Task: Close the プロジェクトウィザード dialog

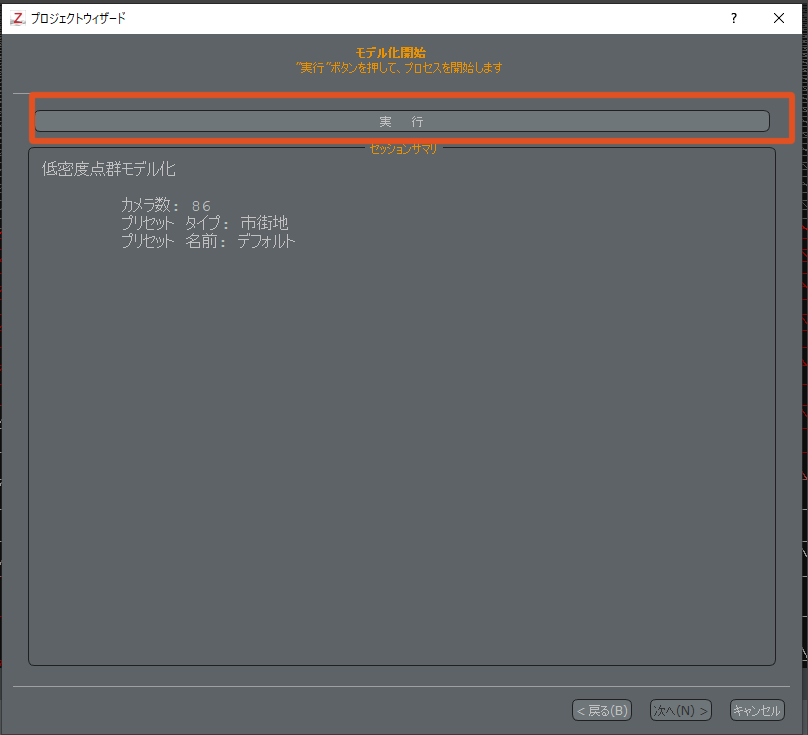Action: pyautogui.click(x=779, y=19)
